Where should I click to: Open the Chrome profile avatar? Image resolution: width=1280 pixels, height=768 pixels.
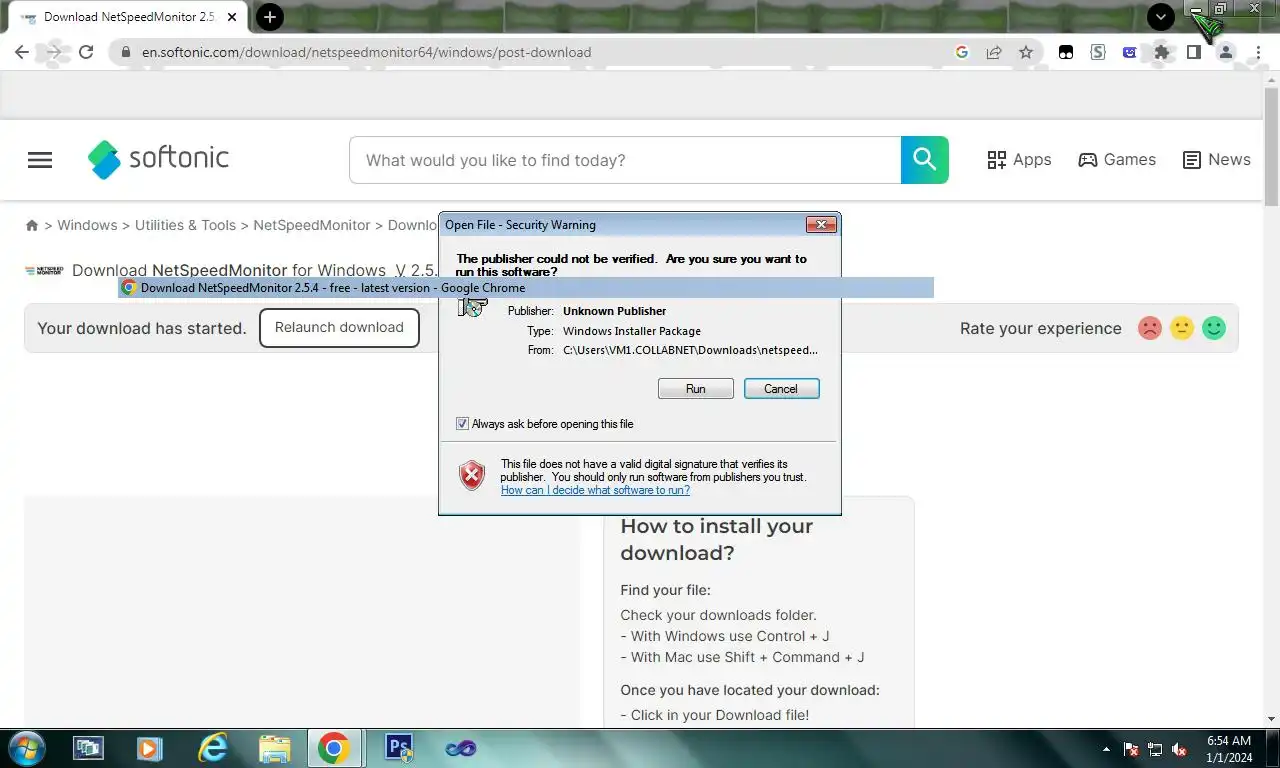tap(1226, 52)
